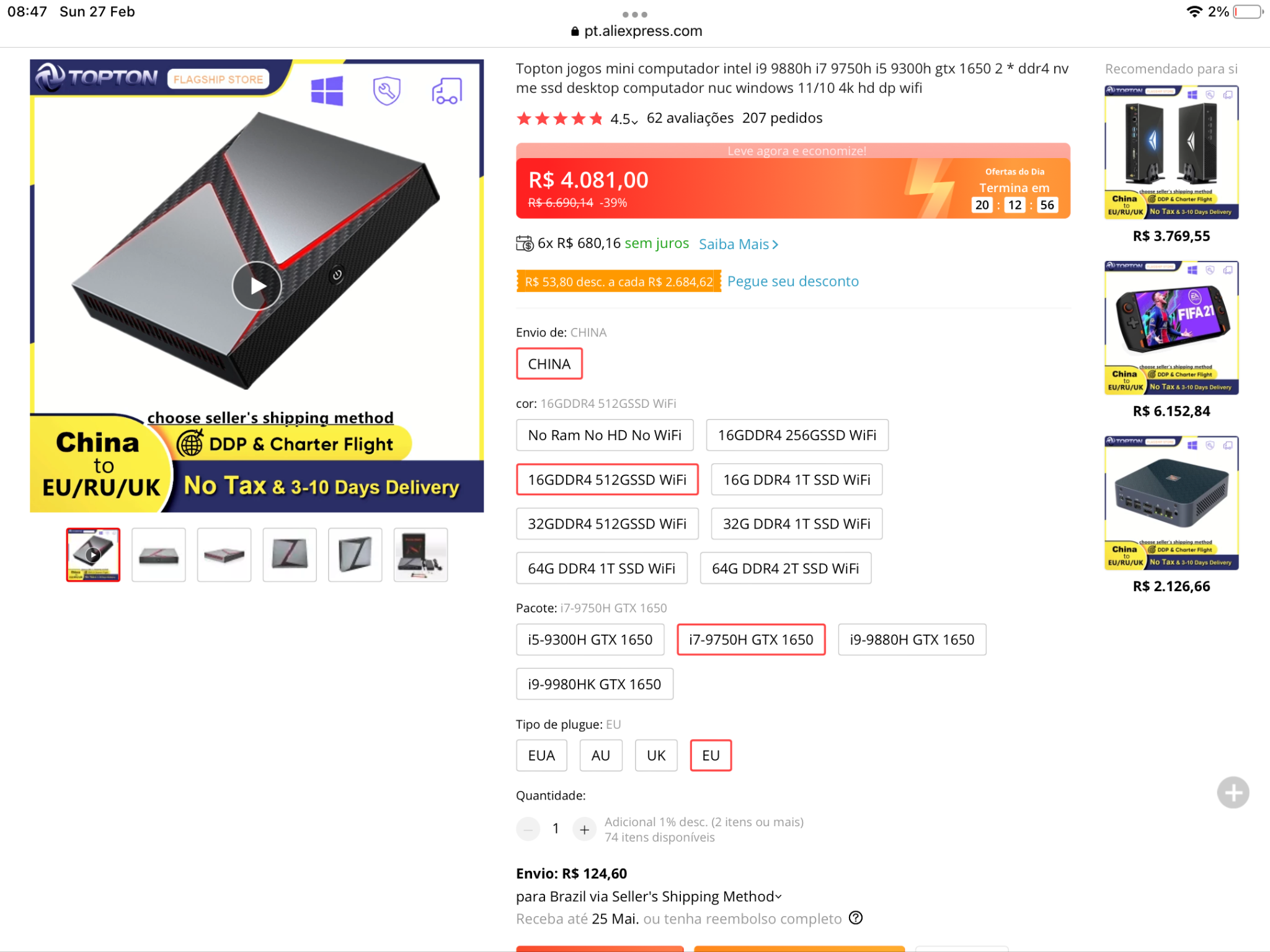The image size is (1270, 952).
Task: Select the i5-9300H GTX 1650 option
Action: point(590,640)
